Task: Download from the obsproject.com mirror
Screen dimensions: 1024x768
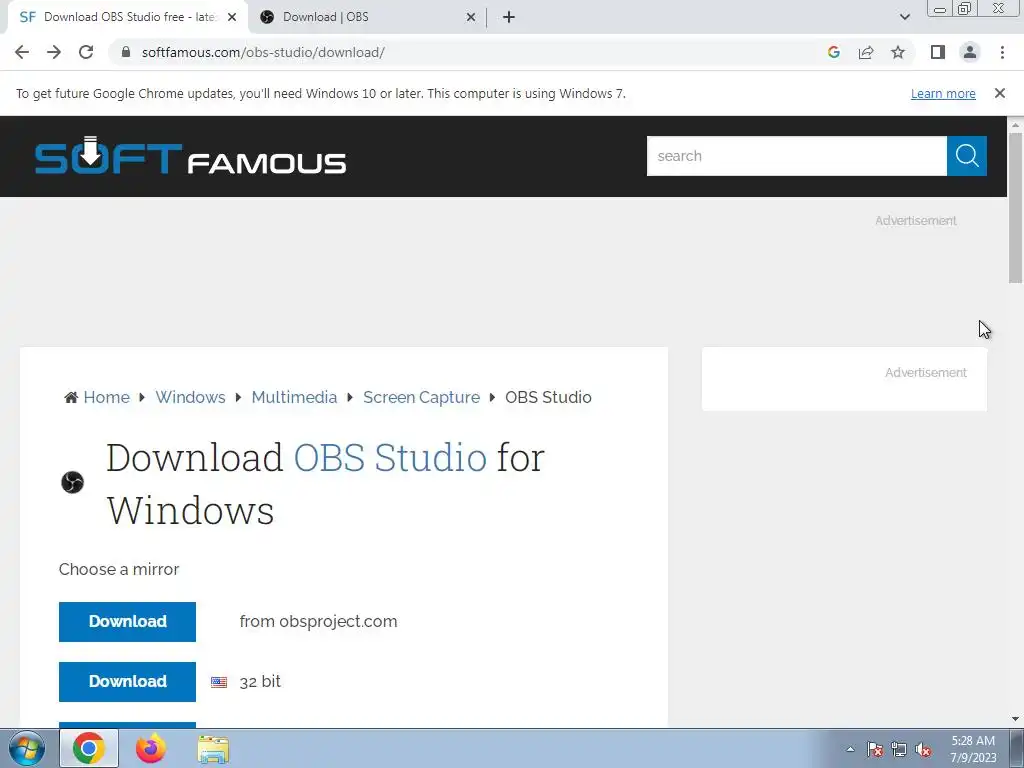Action: tap(127, 622)
